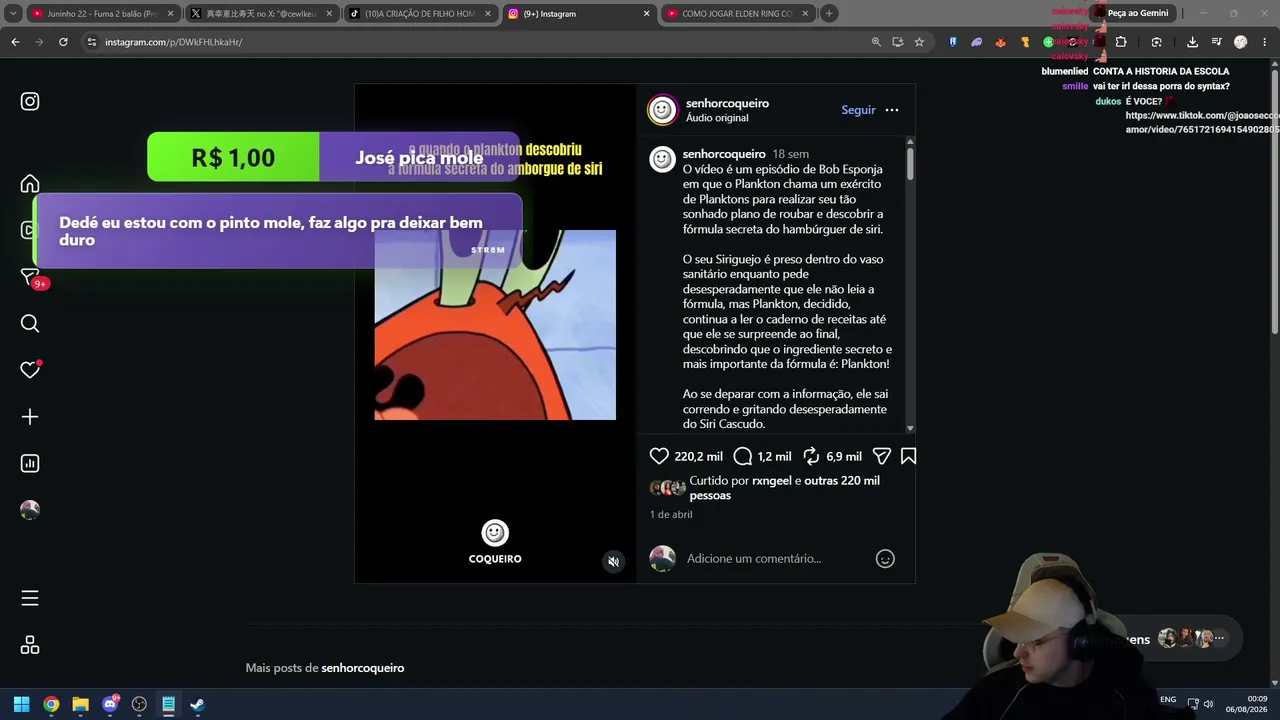Open Chrome zoom magnifier icon in address bar
The width and height of the screenshot is (1280, 720).
point(876,42)
